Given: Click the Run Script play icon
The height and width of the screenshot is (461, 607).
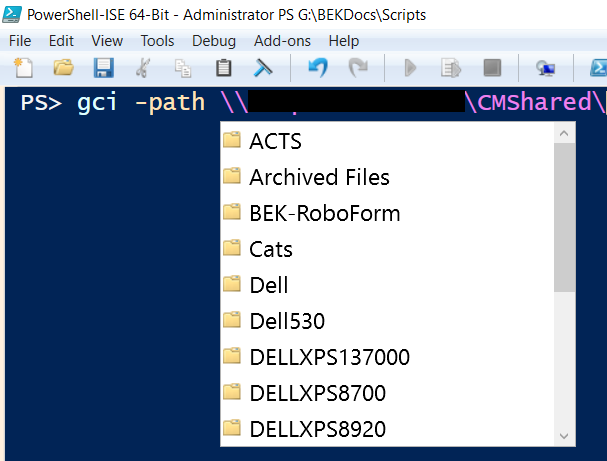Looking at the screenshot, I should pos(410,68).
